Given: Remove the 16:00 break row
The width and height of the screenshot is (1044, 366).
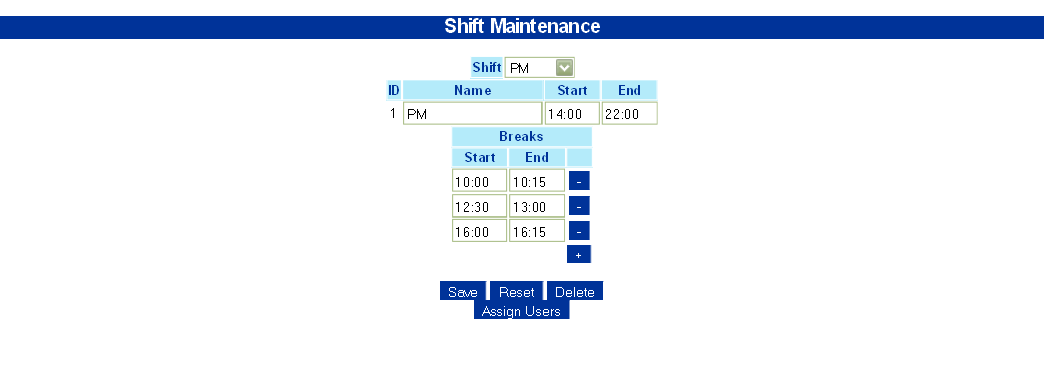Looking at the screenshot, I should click(x=579, y=231).
